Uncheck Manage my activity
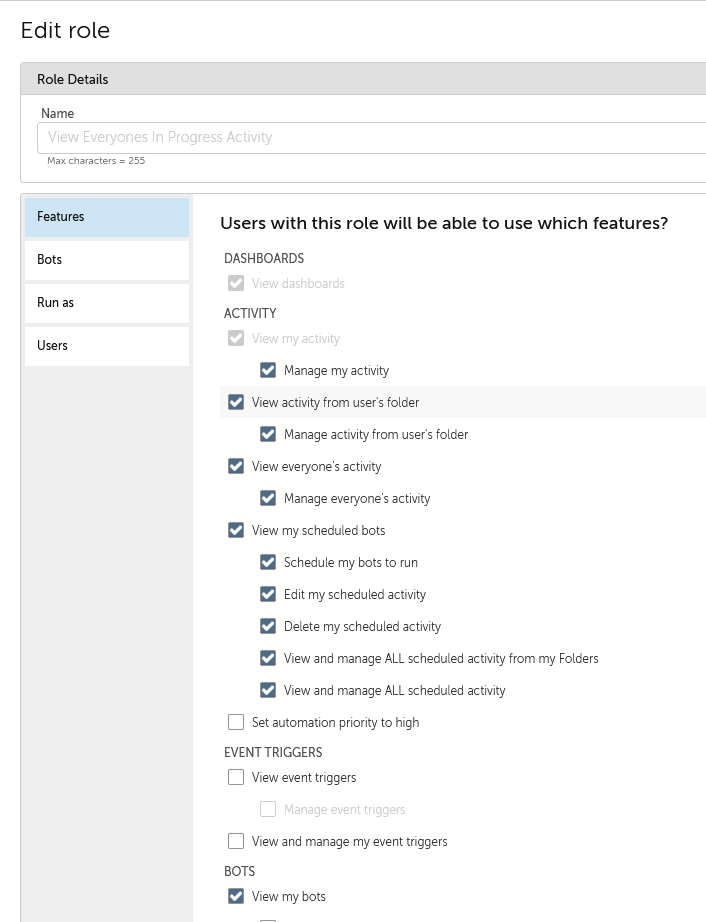The height and width of the screenshot is (922, 706). [268, 370]
